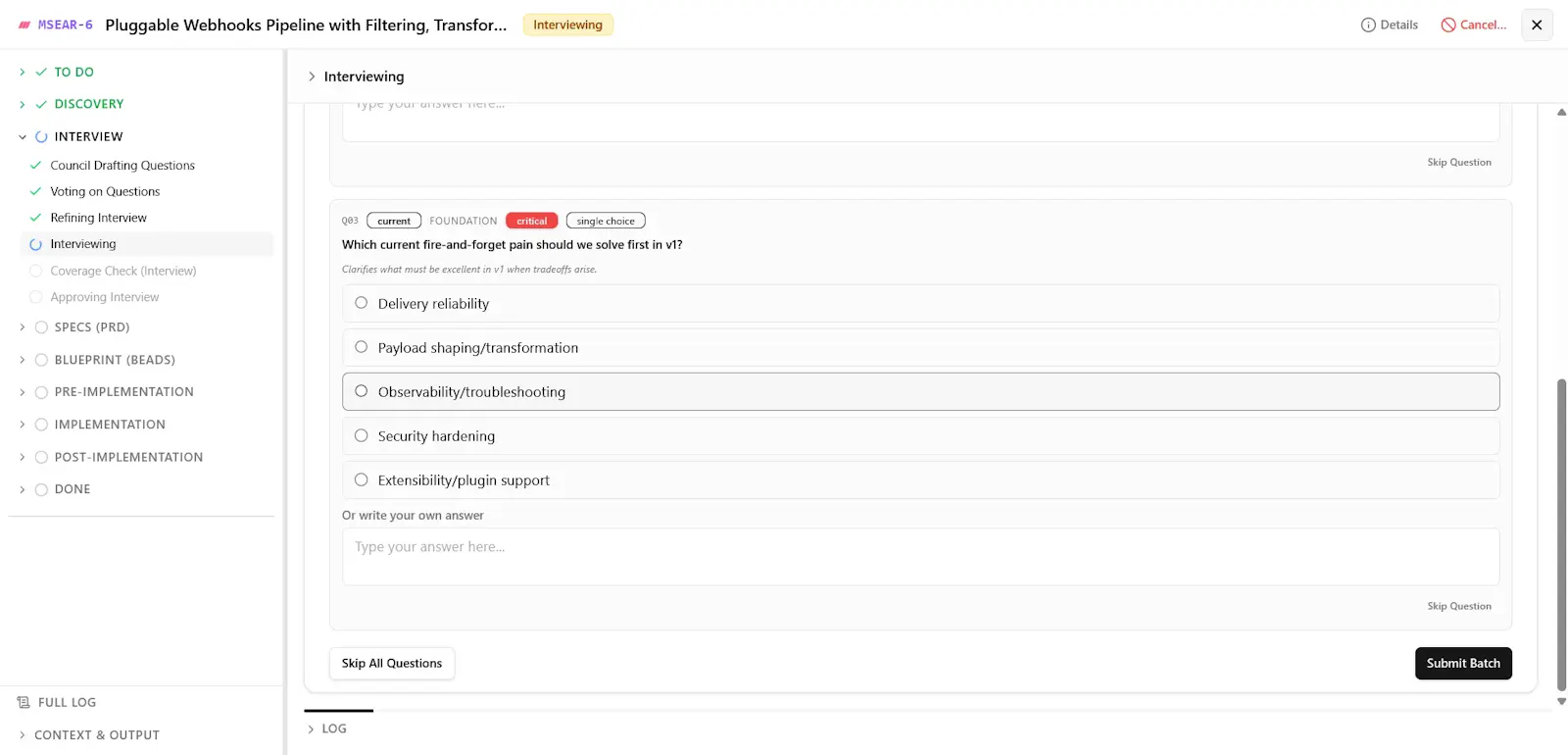This screenshot has width=1568, height=755.
Task: Click the POST-IMPLEMENTATION status circle icon
Action: 41,457
